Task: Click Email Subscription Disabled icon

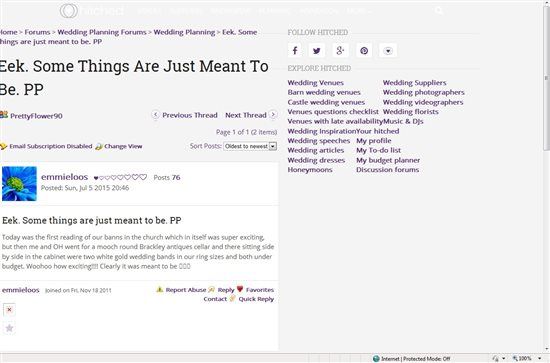Action: click(4, 146)
